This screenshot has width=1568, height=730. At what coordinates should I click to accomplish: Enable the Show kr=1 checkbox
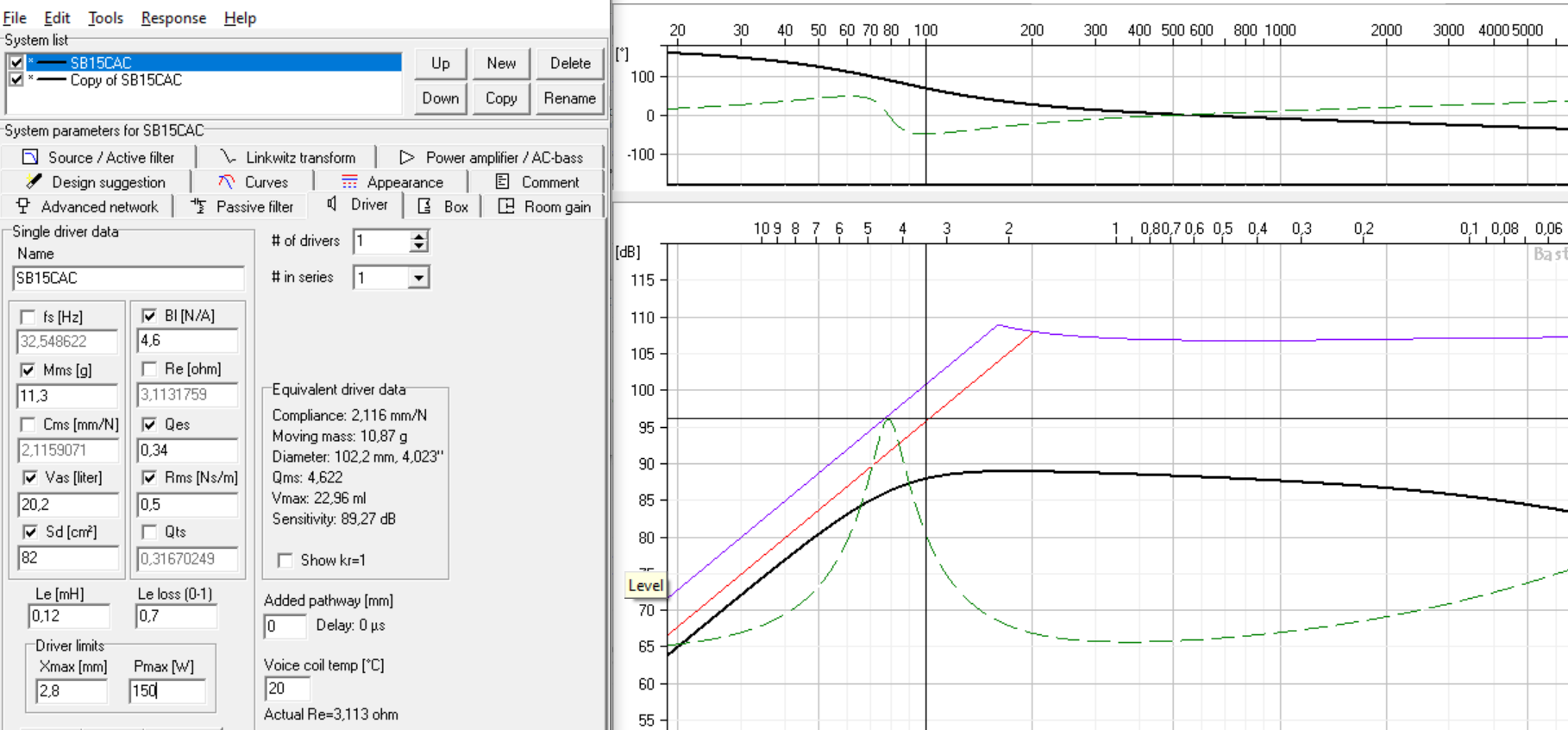point(285,561)
